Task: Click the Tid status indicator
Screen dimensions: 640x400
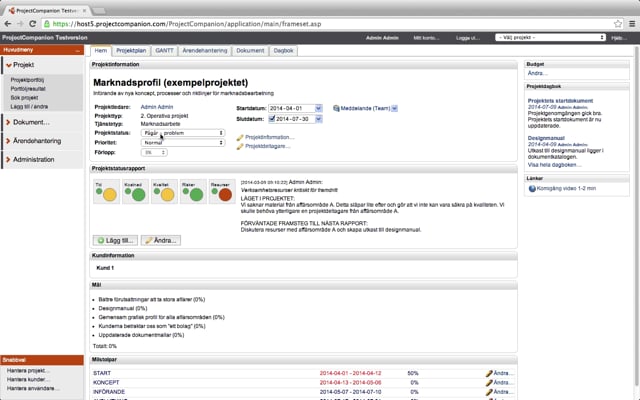Action: [x=107, y=191]
